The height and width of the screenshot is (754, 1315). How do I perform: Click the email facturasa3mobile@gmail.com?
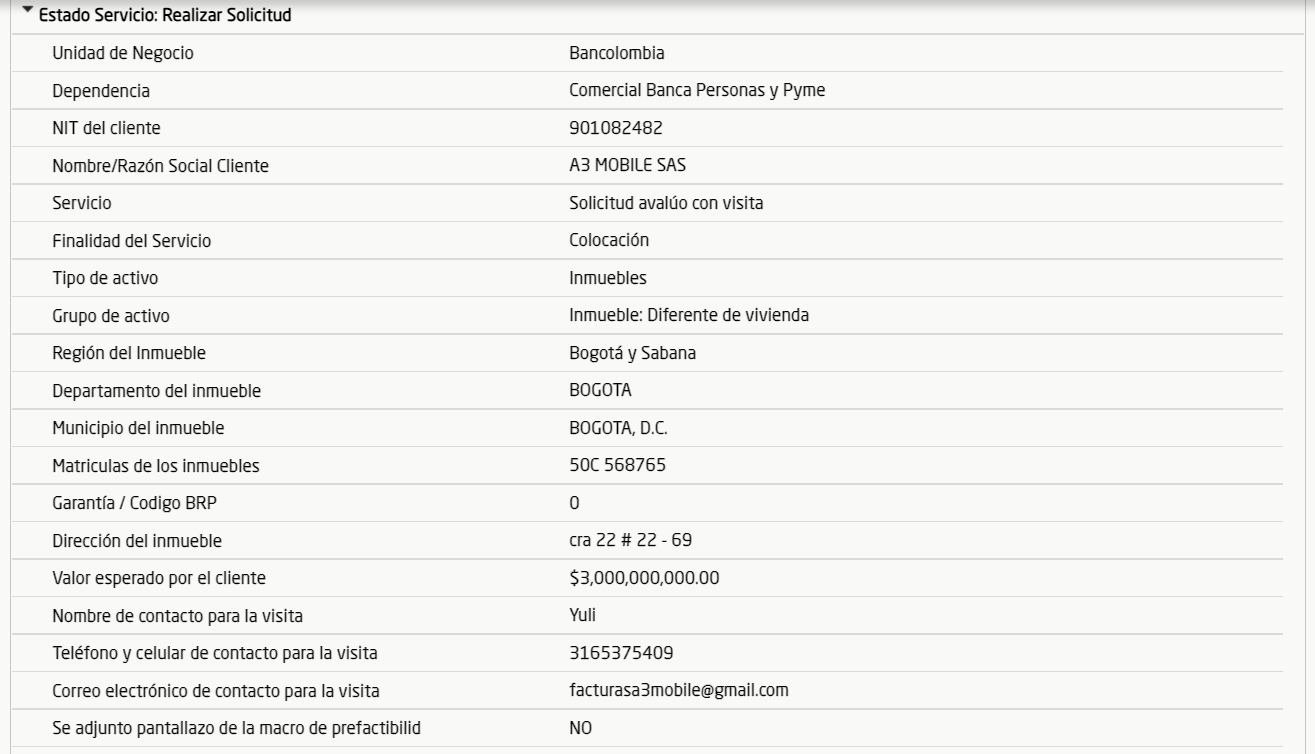click(678, 690)
